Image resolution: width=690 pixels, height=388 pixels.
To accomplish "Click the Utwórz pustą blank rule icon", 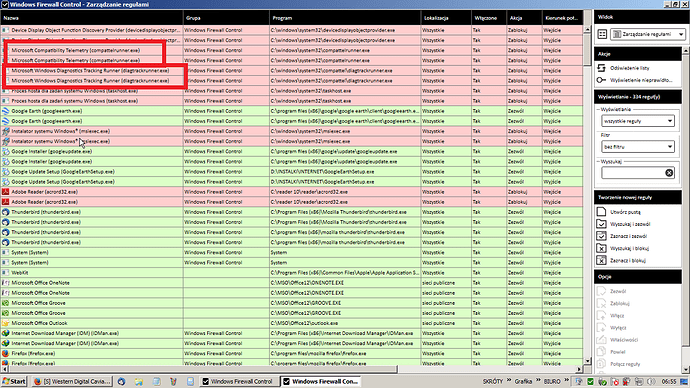I will click(x=601, y=212).
